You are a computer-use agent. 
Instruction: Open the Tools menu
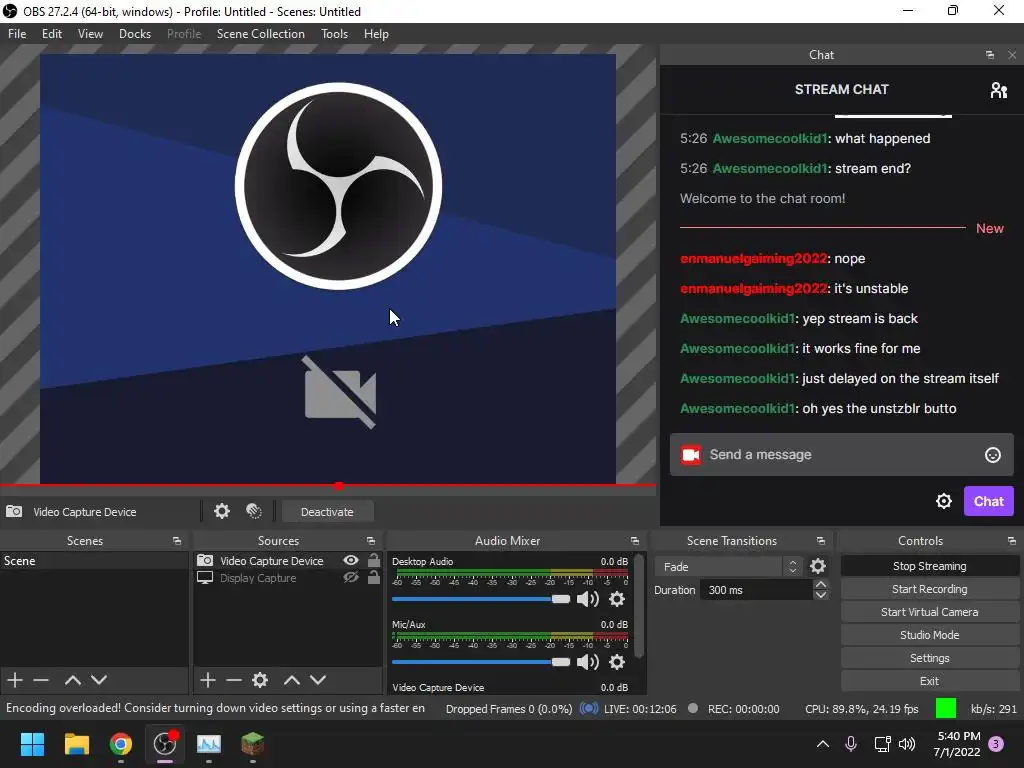(x=334, y=34)
